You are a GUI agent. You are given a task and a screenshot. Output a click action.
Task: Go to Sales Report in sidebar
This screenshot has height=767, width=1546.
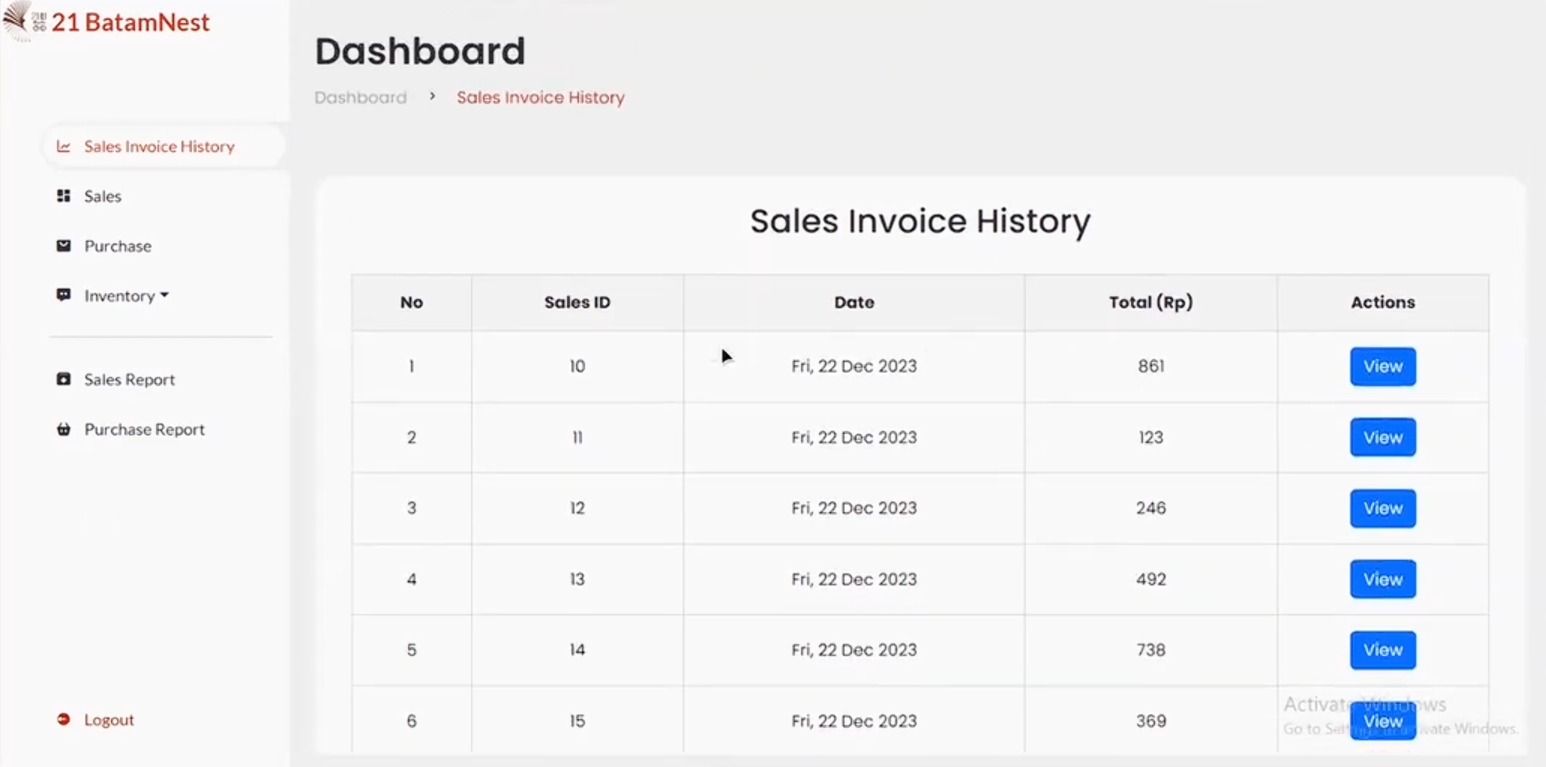(129, 380)
